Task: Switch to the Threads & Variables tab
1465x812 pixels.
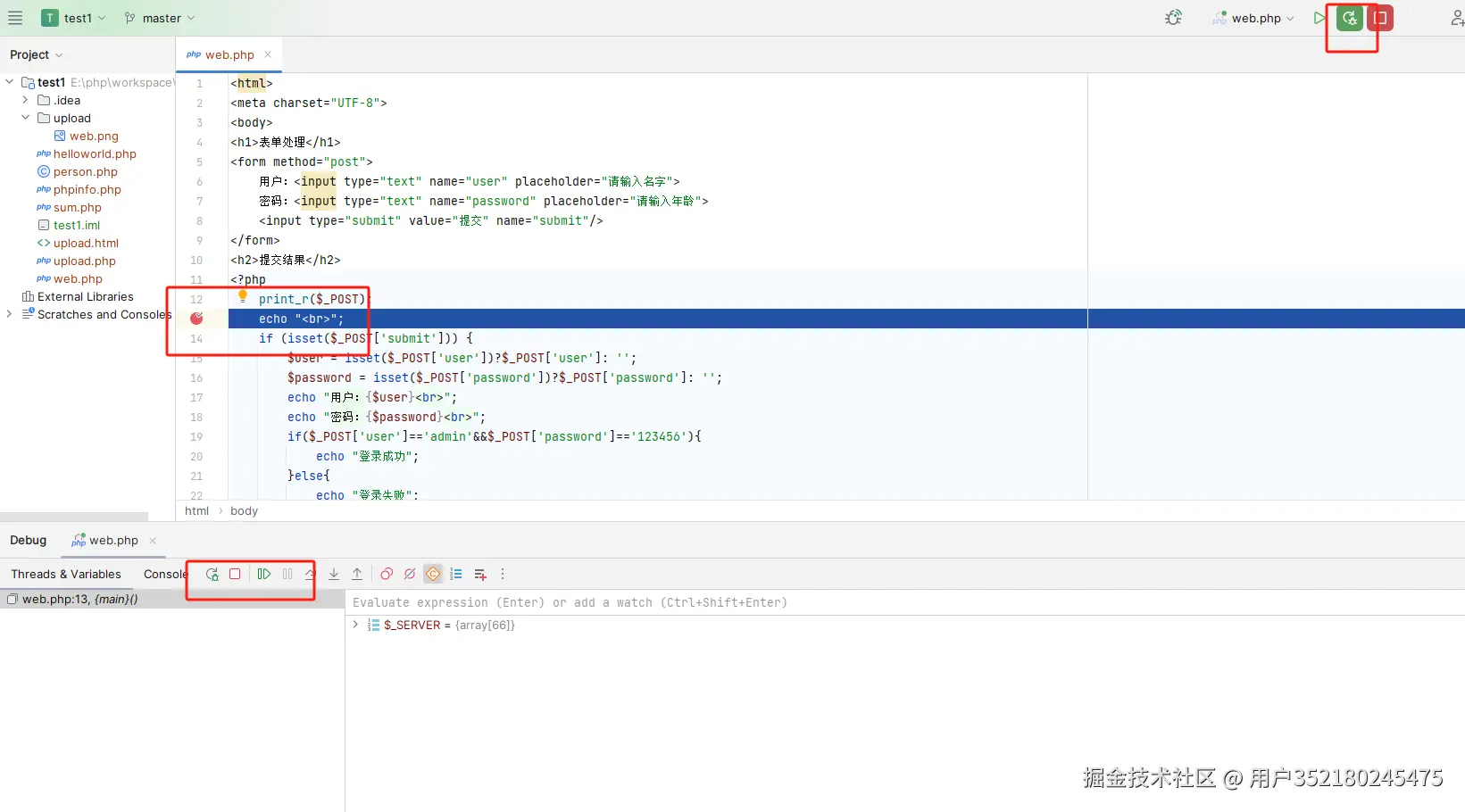Action: point(66,575)
